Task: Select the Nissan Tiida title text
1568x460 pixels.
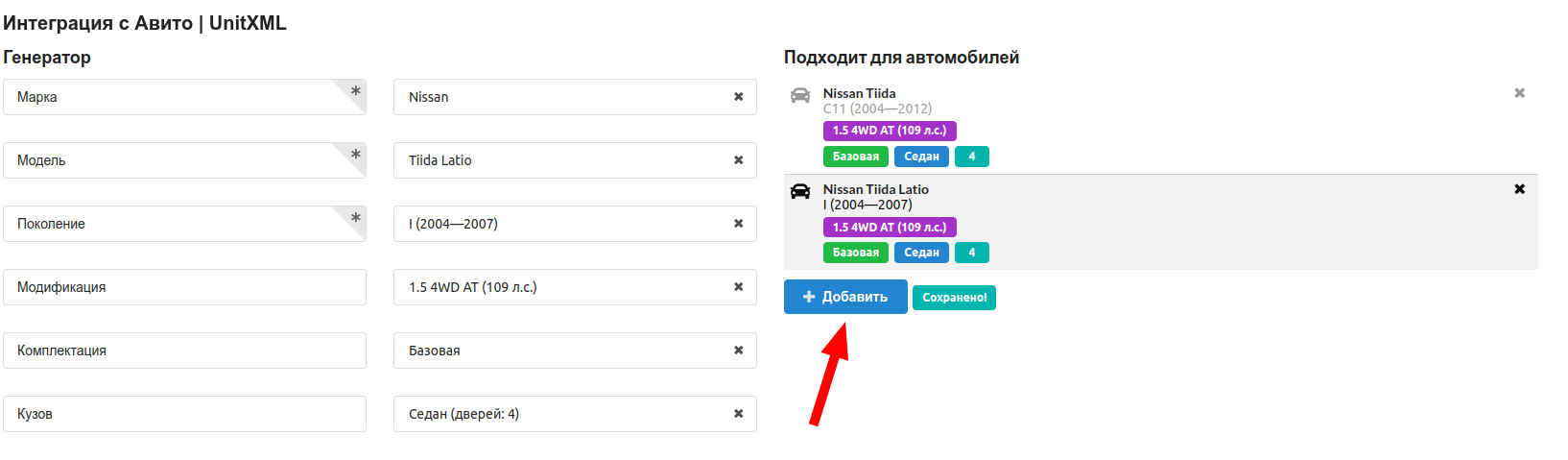Action: click(x=860, y=93)
